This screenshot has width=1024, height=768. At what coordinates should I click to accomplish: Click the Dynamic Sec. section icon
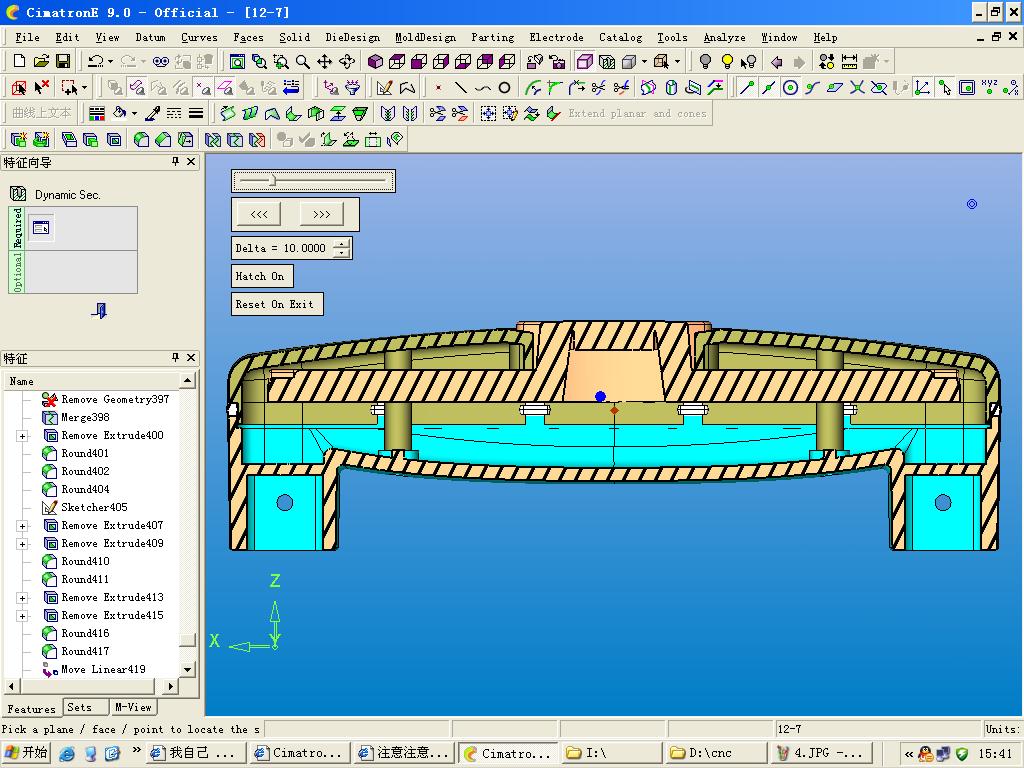18,193
